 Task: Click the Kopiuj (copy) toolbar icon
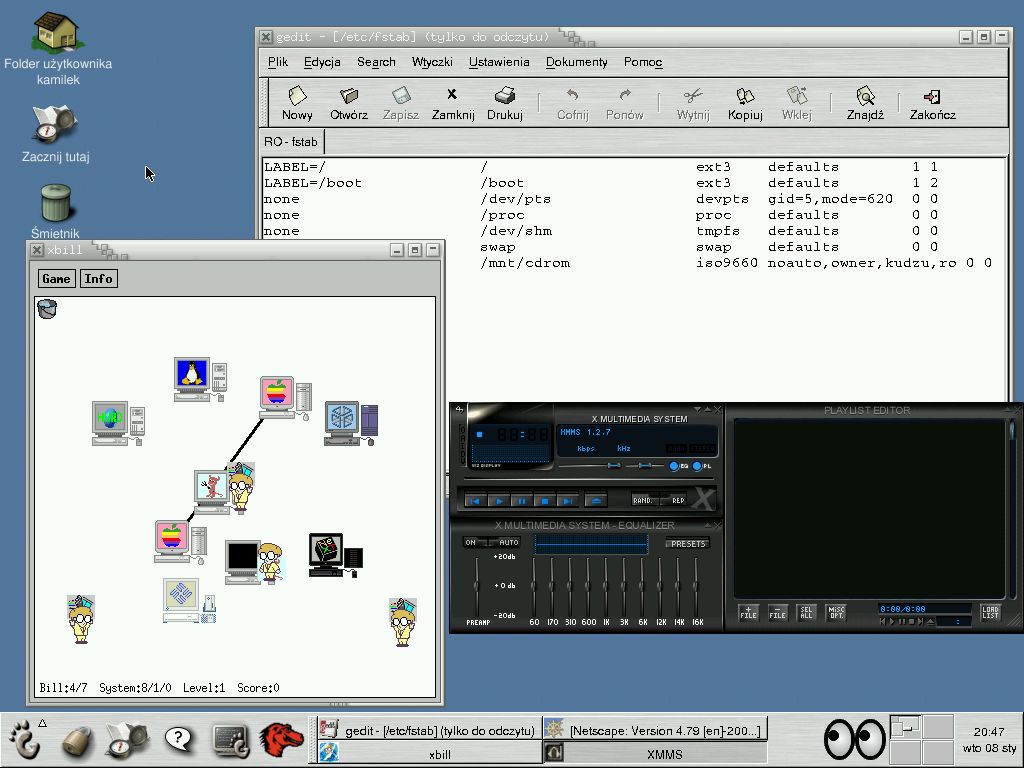click(x=745, y=97)
